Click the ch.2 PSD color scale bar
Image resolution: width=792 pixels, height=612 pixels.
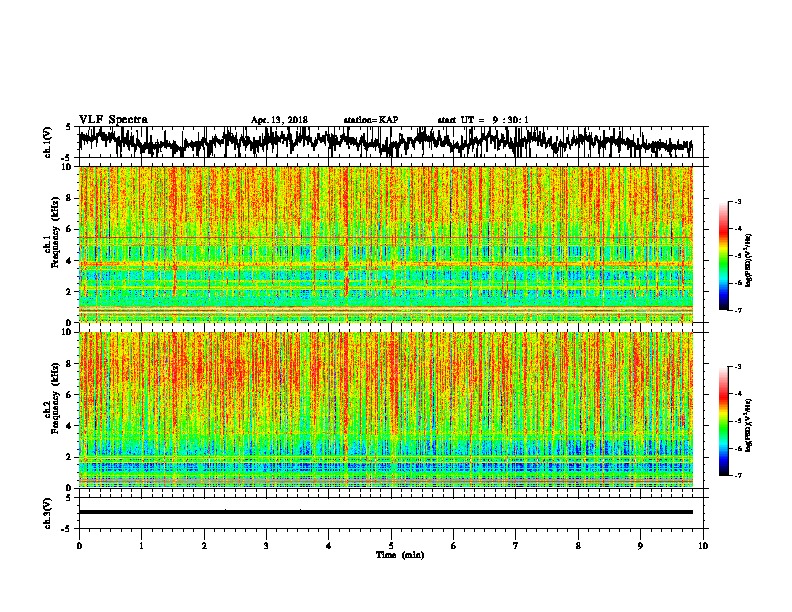click(724, 421)
